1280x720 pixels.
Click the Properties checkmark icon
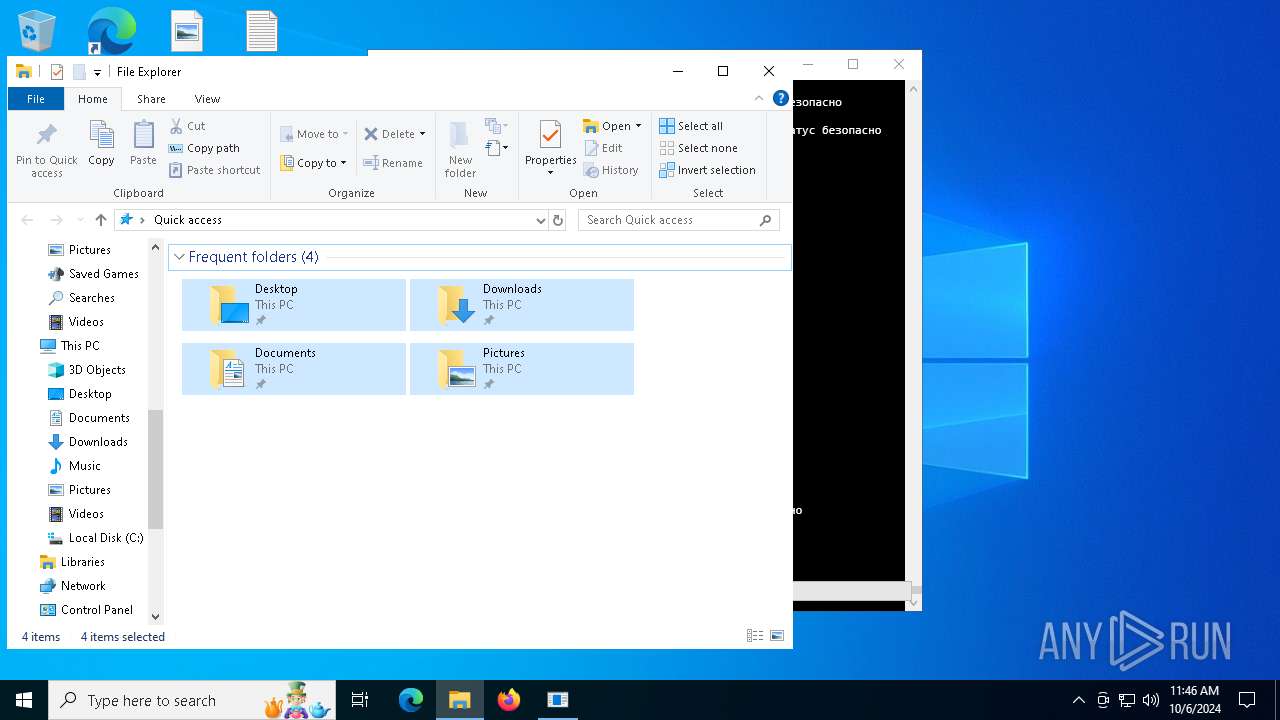click(550, 135)
